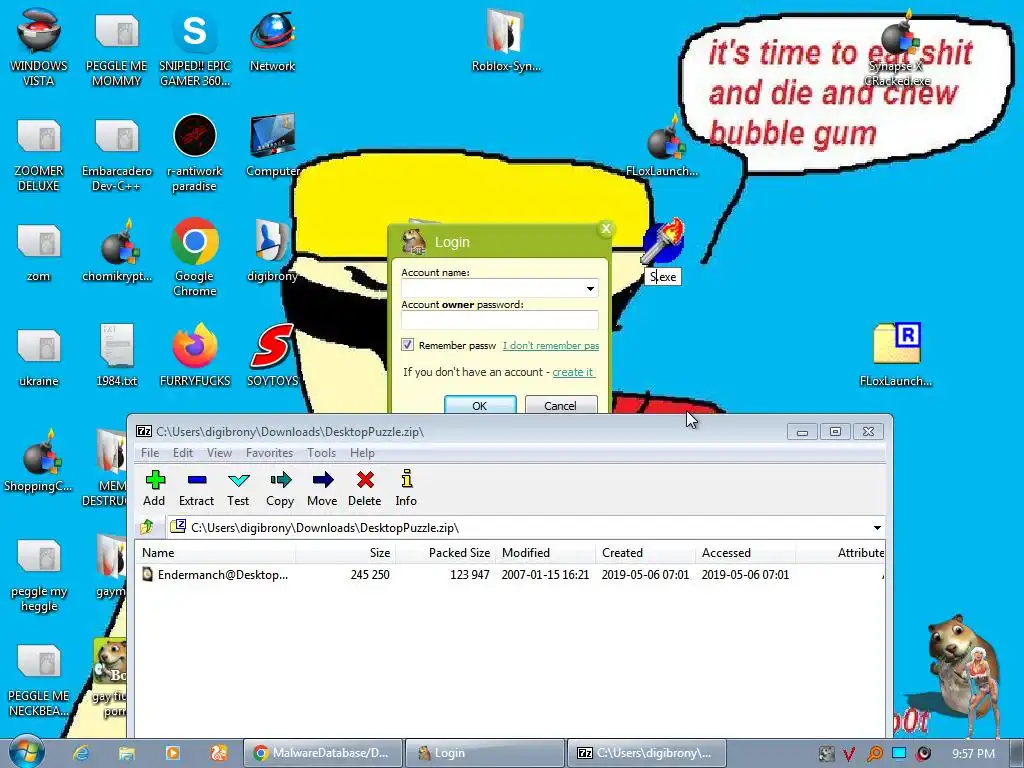Open the Favorites menu in 7-Zip
Image resolution: width=1024 pixels, height=768 pixels.
(269, 453)
